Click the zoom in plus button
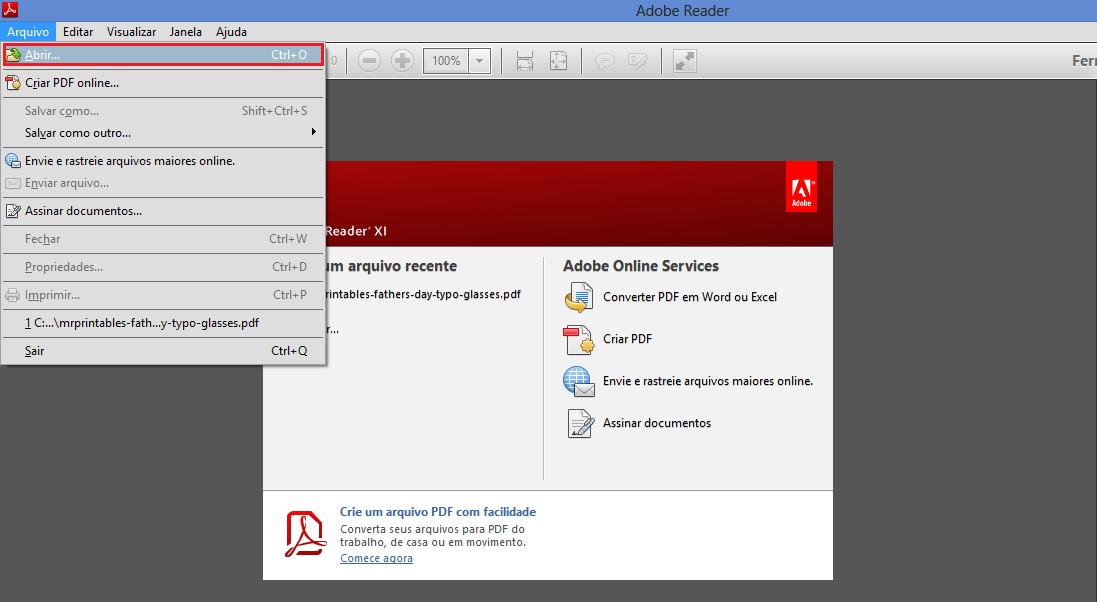Screen dimensions: 1097x602 click(402, 61)
